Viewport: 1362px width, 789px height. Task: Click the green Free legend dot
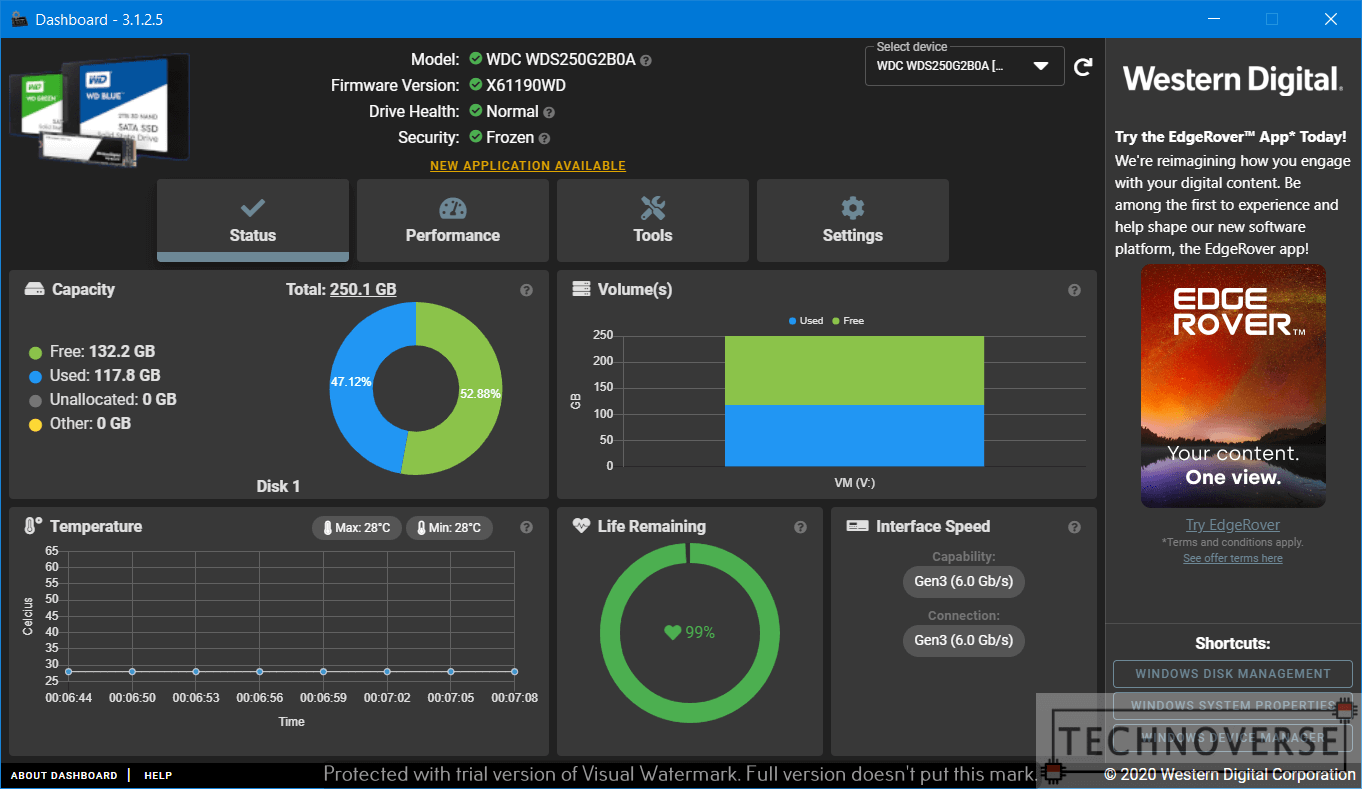pos(36,352)
